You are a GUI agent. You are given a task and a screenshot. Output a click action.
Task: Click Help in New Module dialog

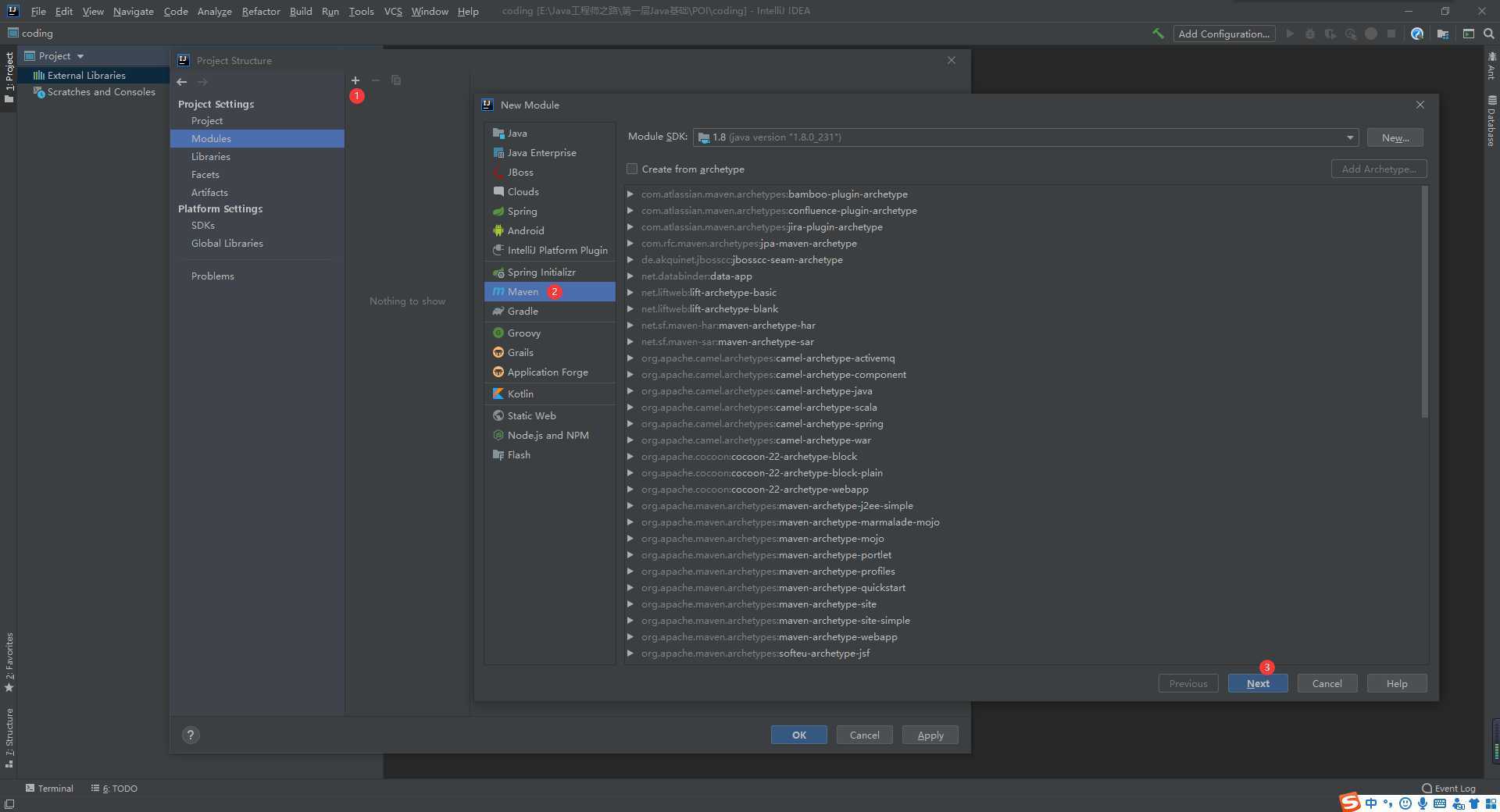(x=1397, y=684)
